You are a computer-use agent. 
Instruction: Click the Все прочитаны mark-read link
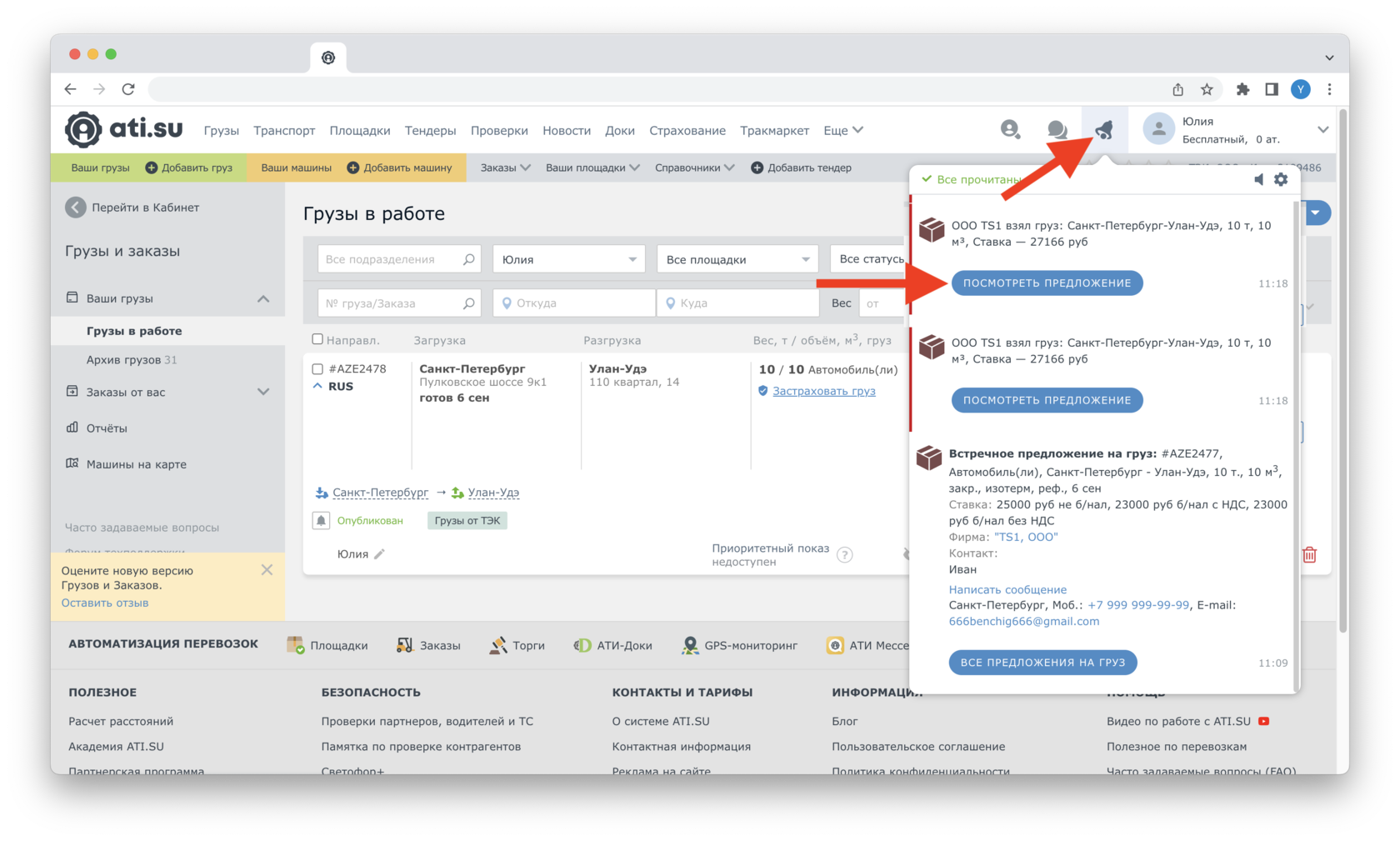[x=972, y=179]
